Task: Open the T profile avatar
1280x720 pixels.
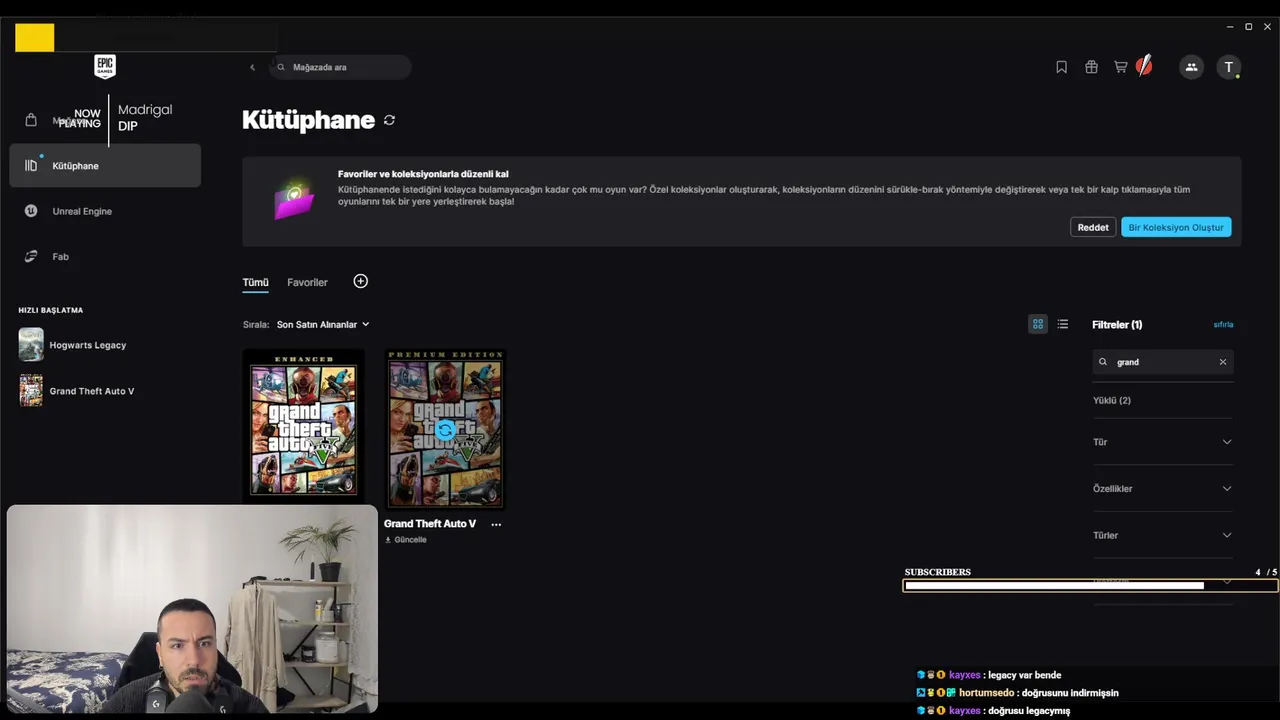Action: point(1229,67)
